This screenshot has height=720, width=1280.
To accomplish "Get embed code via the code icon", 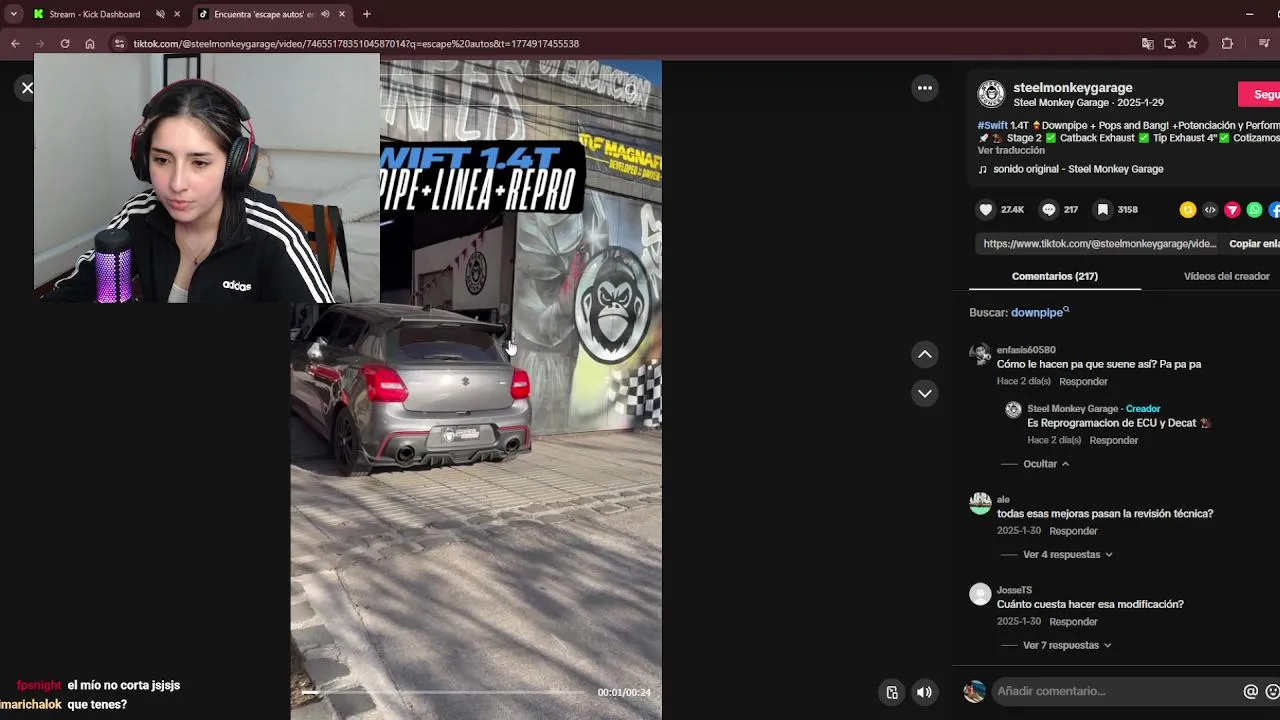I will pyautogui.click(x=1210, y=209).
